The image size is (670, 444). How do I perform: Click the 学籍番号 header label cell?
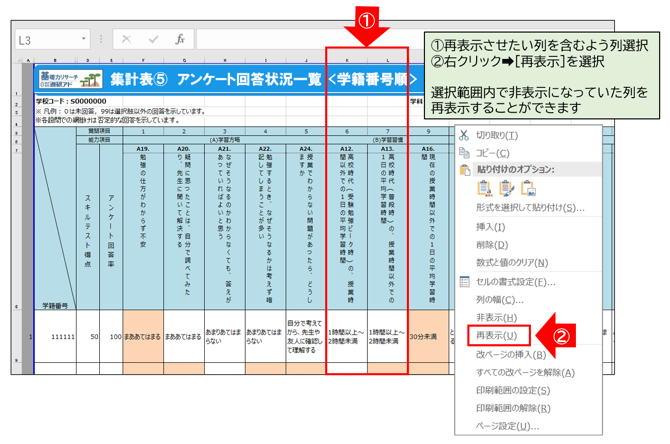[x=55, y=306]
